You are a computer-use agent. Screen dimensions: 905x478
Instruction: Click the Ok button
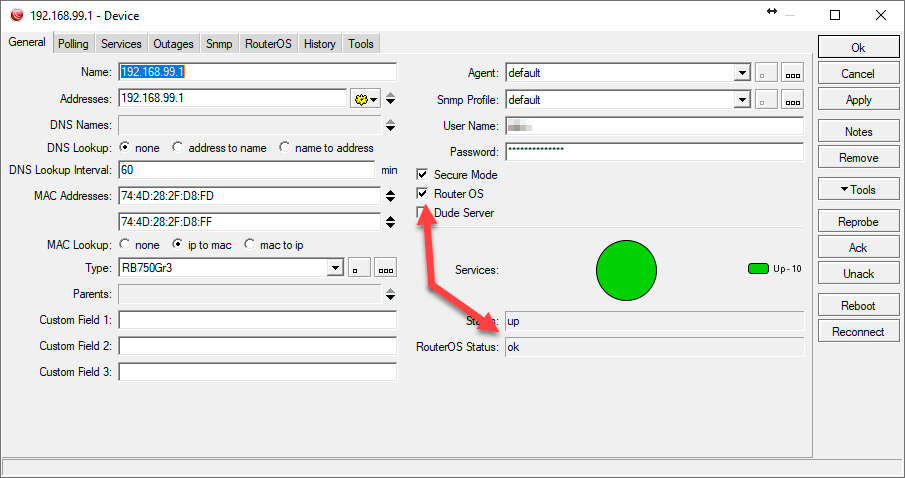pyautogui.click(x=858, y=47)
